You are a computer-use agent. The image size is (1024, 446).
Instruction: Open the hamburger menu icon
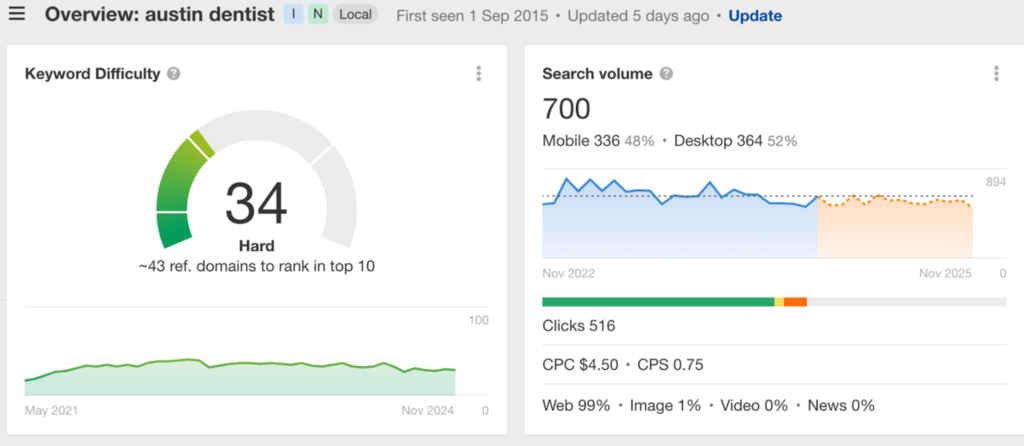pyautogui.click(x=17, y=14)
